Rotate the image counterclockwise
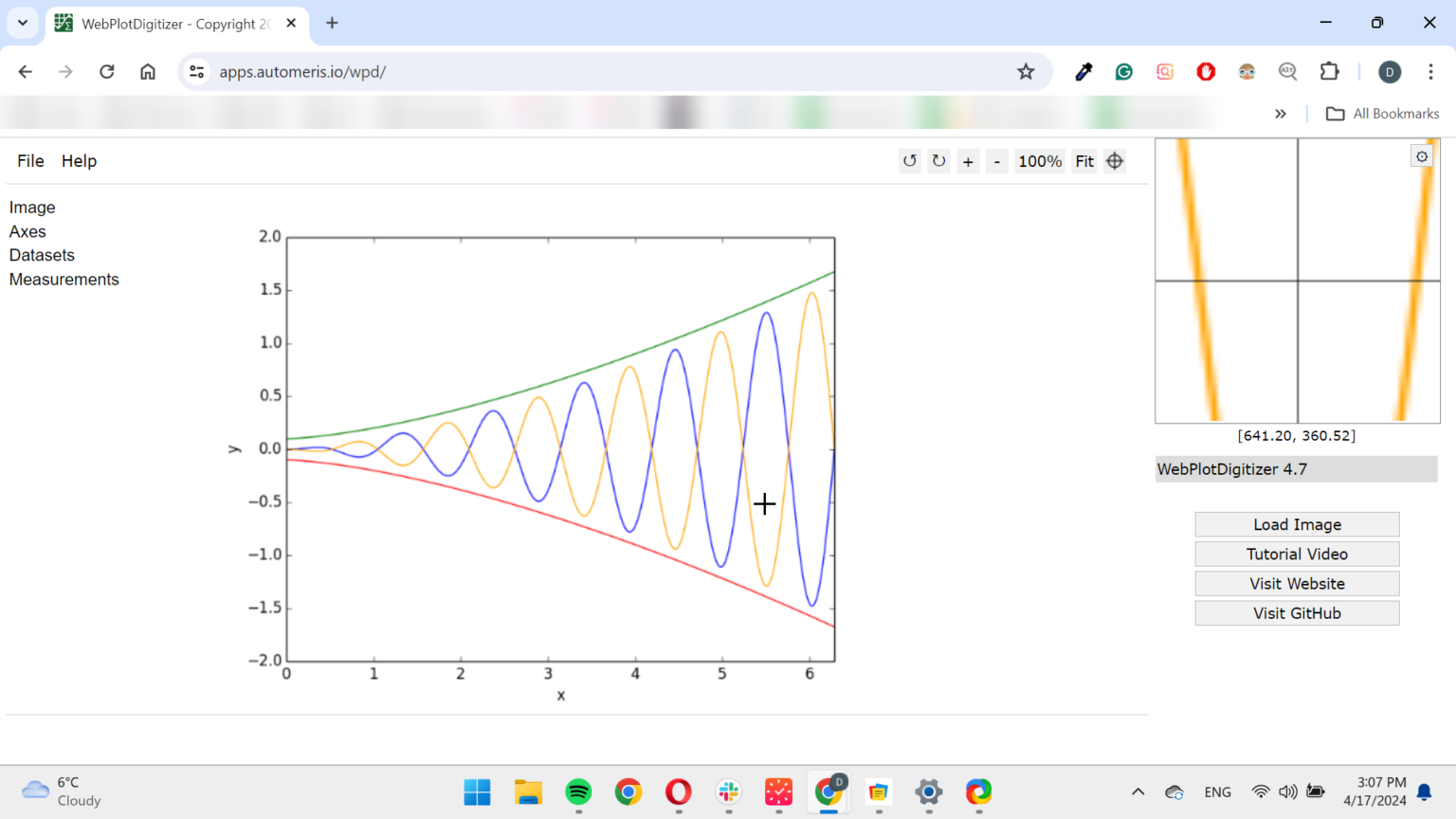The height and width of the screenshot is (819, 1456). [909, 161]
